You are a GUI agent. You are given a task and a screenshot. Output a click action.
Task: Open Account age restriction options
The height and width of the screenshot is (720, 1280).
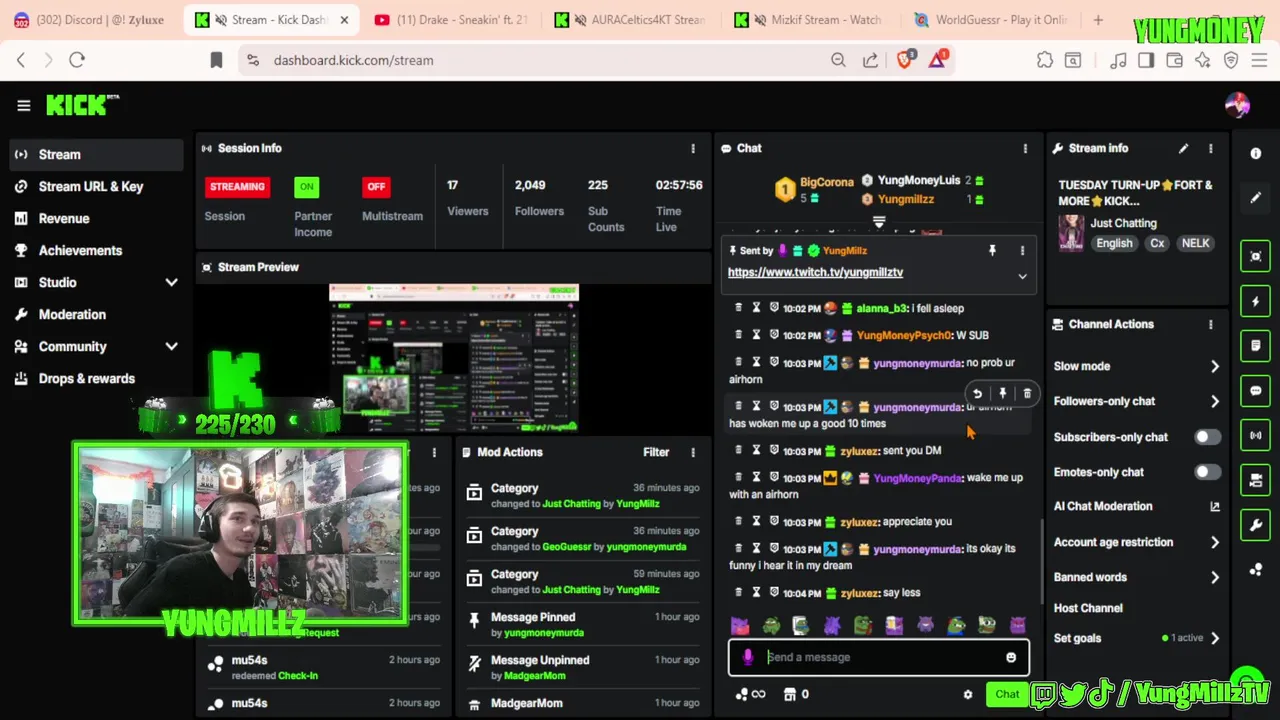point(1215,542)
